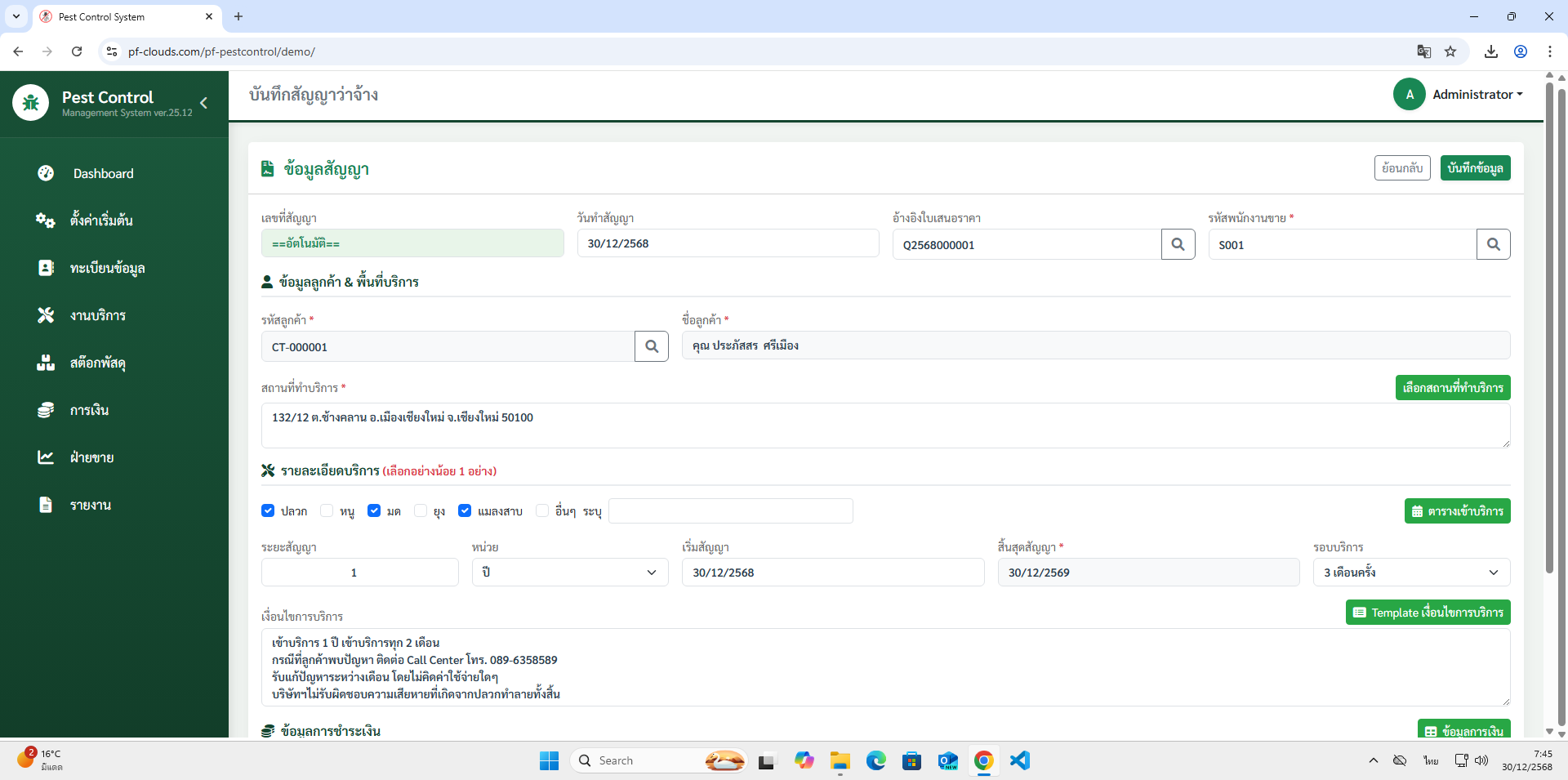The image size is (1568, 780).
Task: Click the บันทึกข้อมูล save button
Action: click(x=1474, y=168)
